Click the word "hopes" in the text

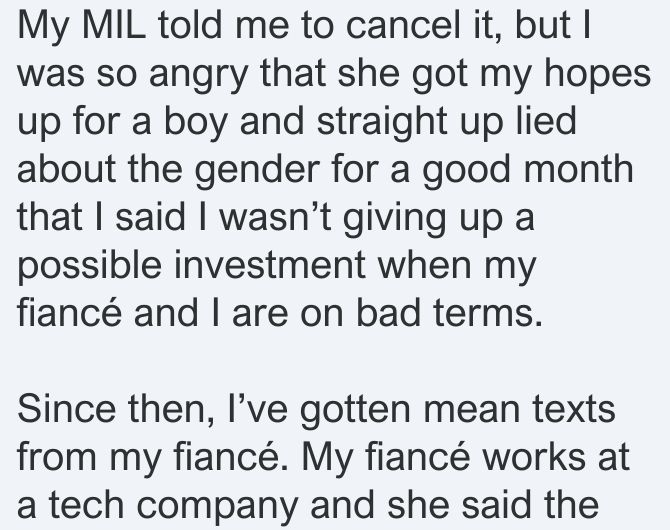(597, 74)
